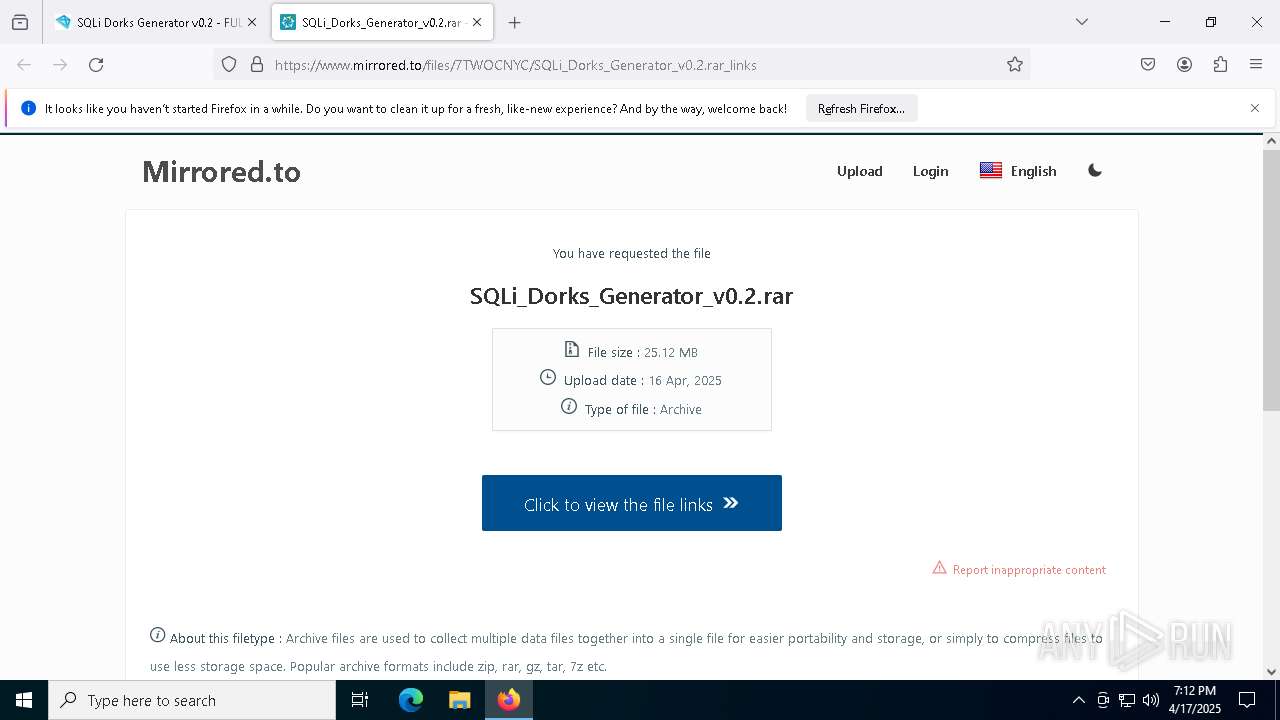
Task: Go back to previous page
Action: tap(24, 65)
